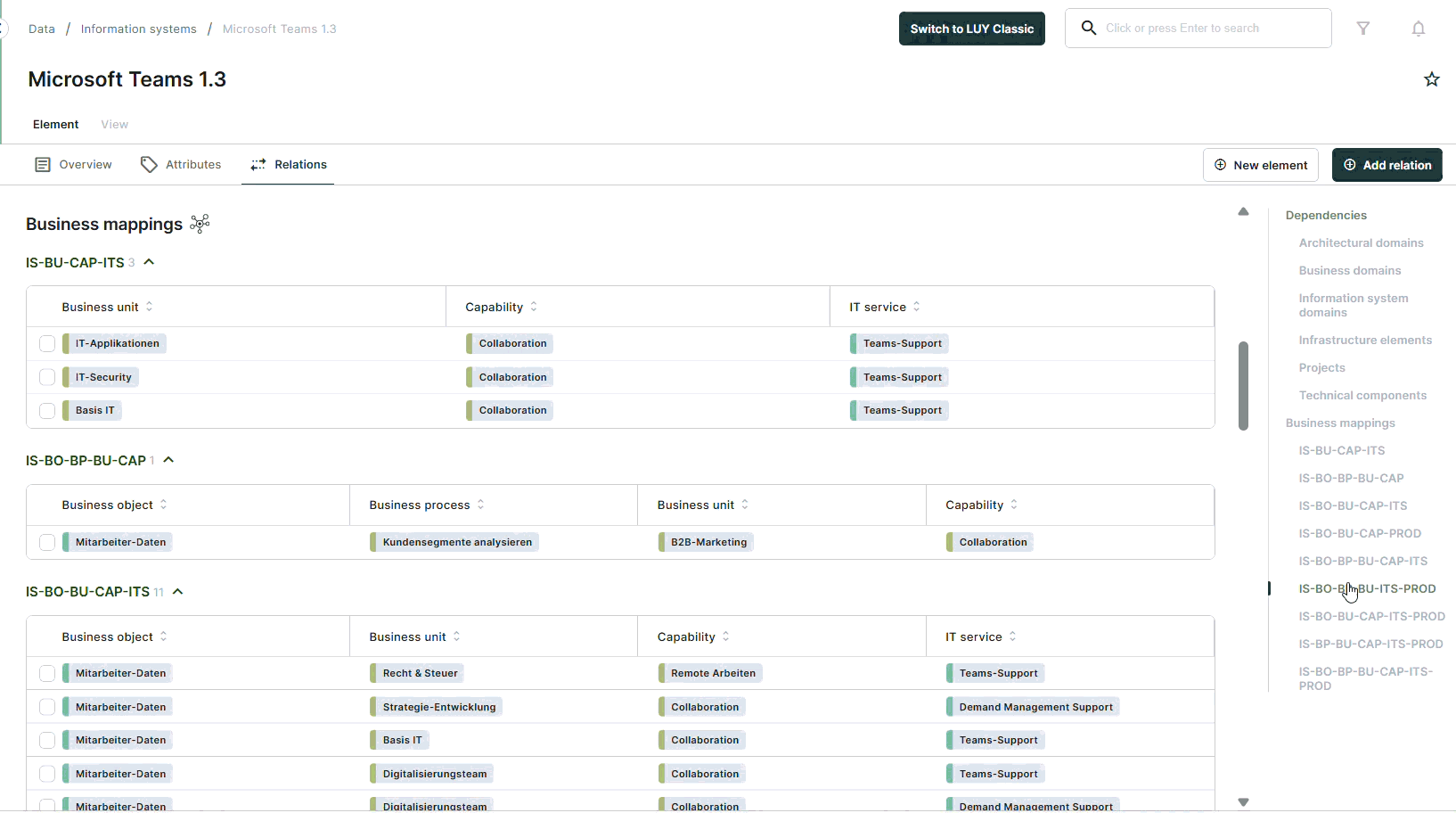This screenshot has height=813, width=1456.
Task: Sort by Capability in IS-BU-CAP-ITS table
Action: coord(534,307)
